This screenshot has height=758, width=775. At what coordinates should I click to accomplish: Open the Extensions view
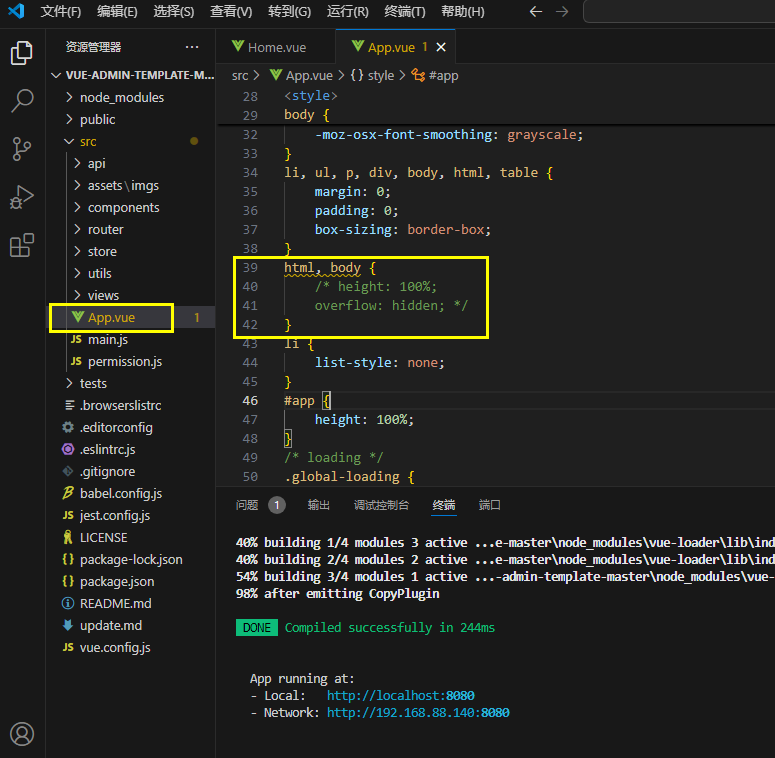pyautogui.click(x=22, y=245)
